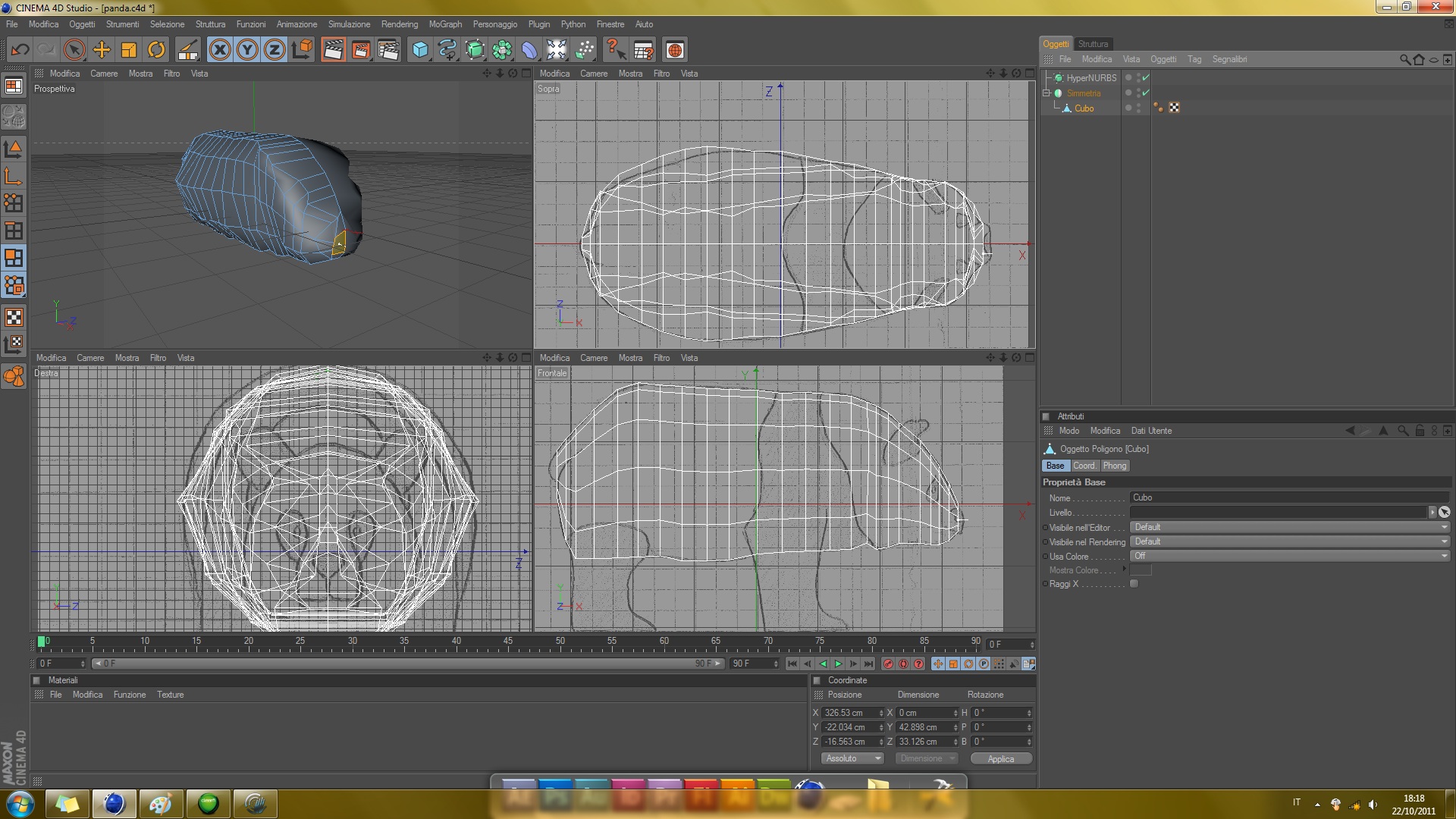Select the Rotate tool
The height and width of the screenshot is (819, 1456).
point(156,50)
